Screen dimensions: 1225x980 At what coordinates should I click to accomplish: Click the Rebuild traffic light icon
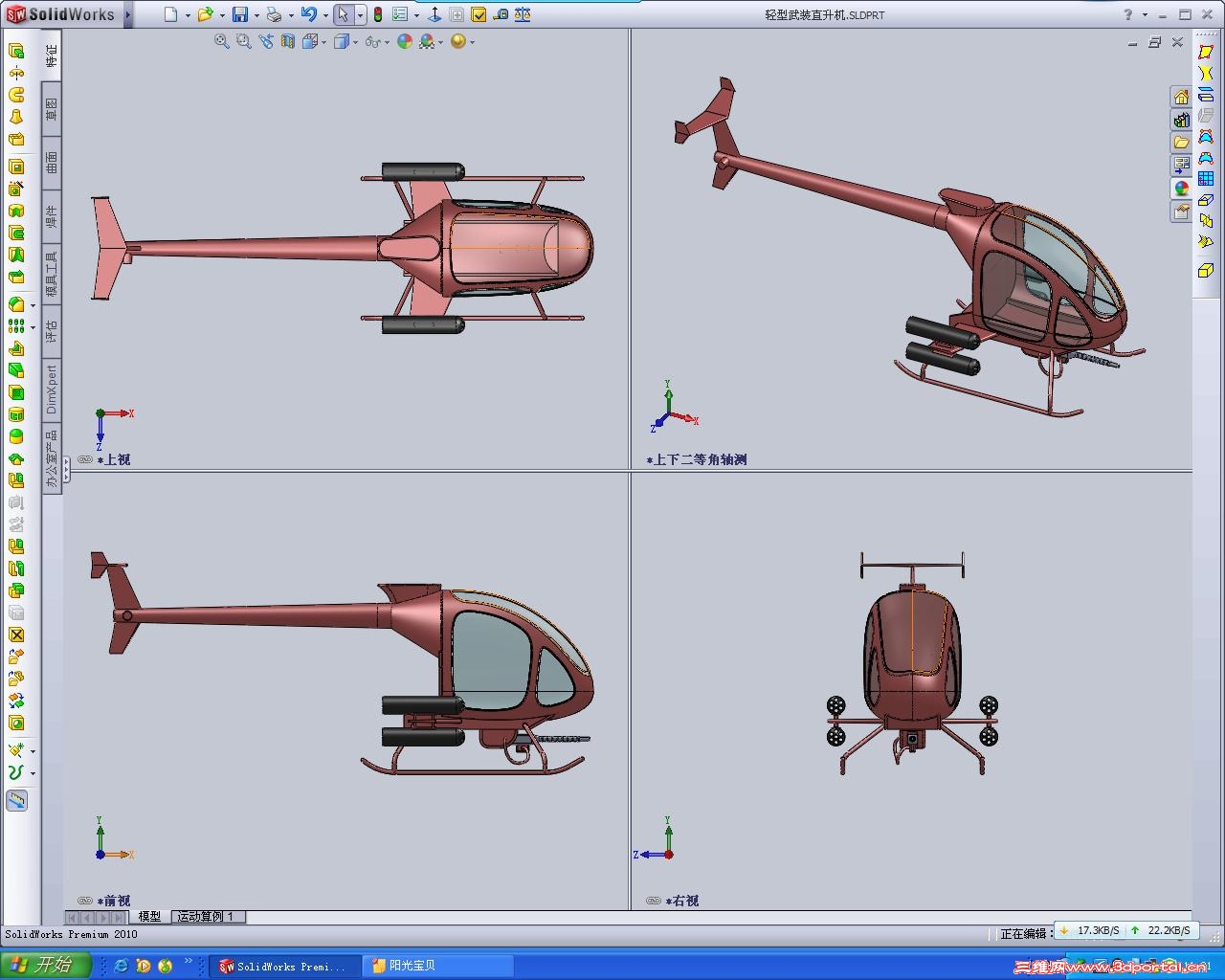point(377,14)
